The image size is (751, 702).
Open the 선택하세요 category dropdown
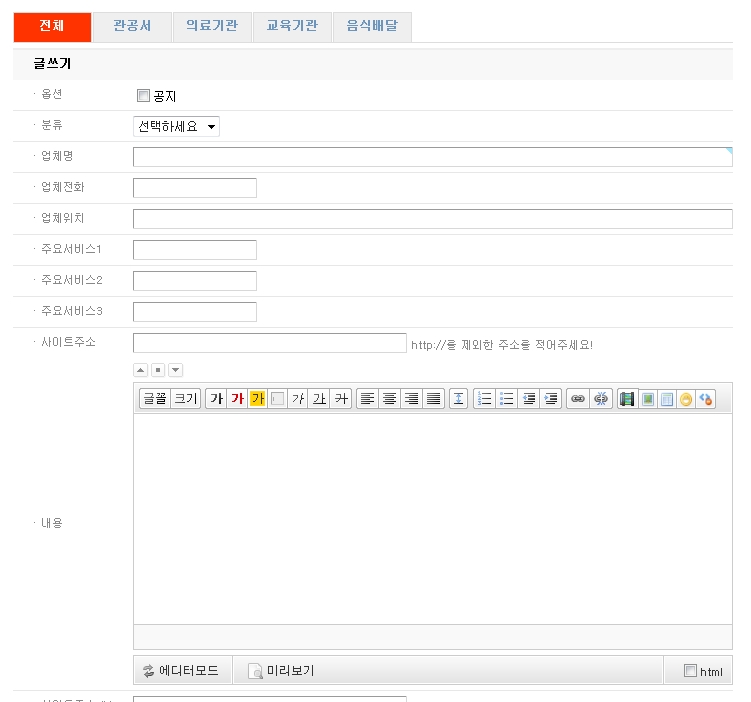(x=176, y=127)
